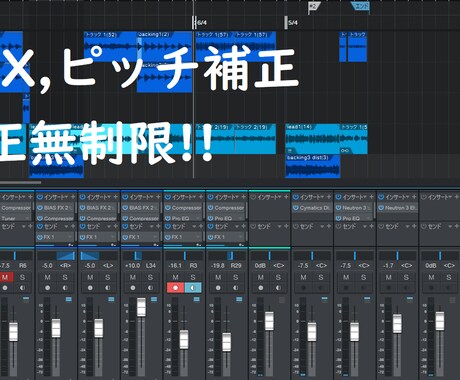Image resolution: width=460 pixels, height=380 pixels.
Task: Click the -19.8 volume value
Action: point(218,266)
